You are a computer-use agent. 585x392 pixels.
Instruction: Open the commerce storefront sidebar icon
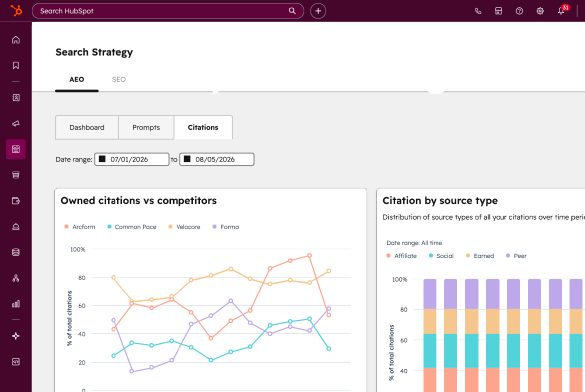[16, 175]
